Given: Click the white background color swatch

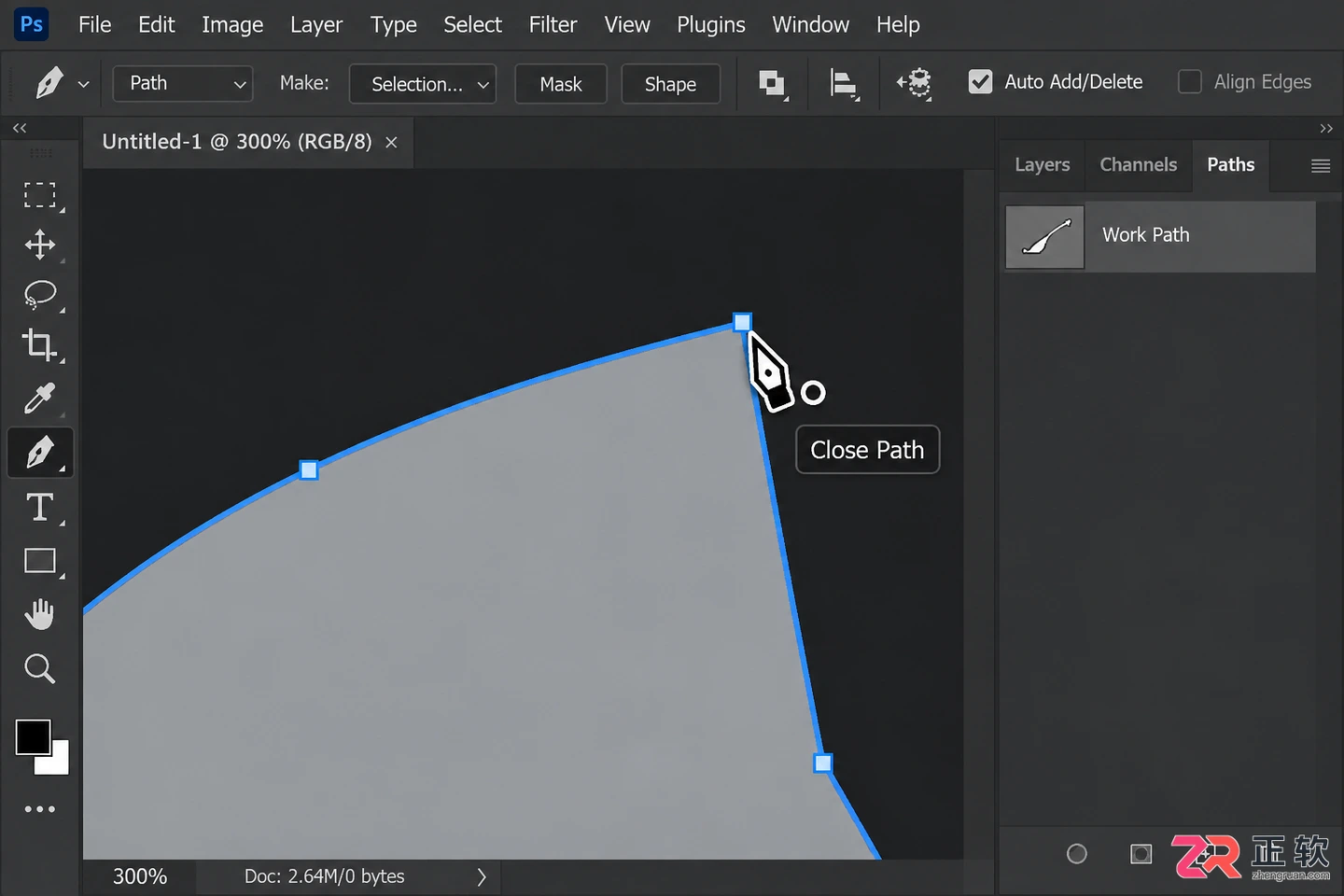Looking at the screenshot, I should (x=58, y=762).
